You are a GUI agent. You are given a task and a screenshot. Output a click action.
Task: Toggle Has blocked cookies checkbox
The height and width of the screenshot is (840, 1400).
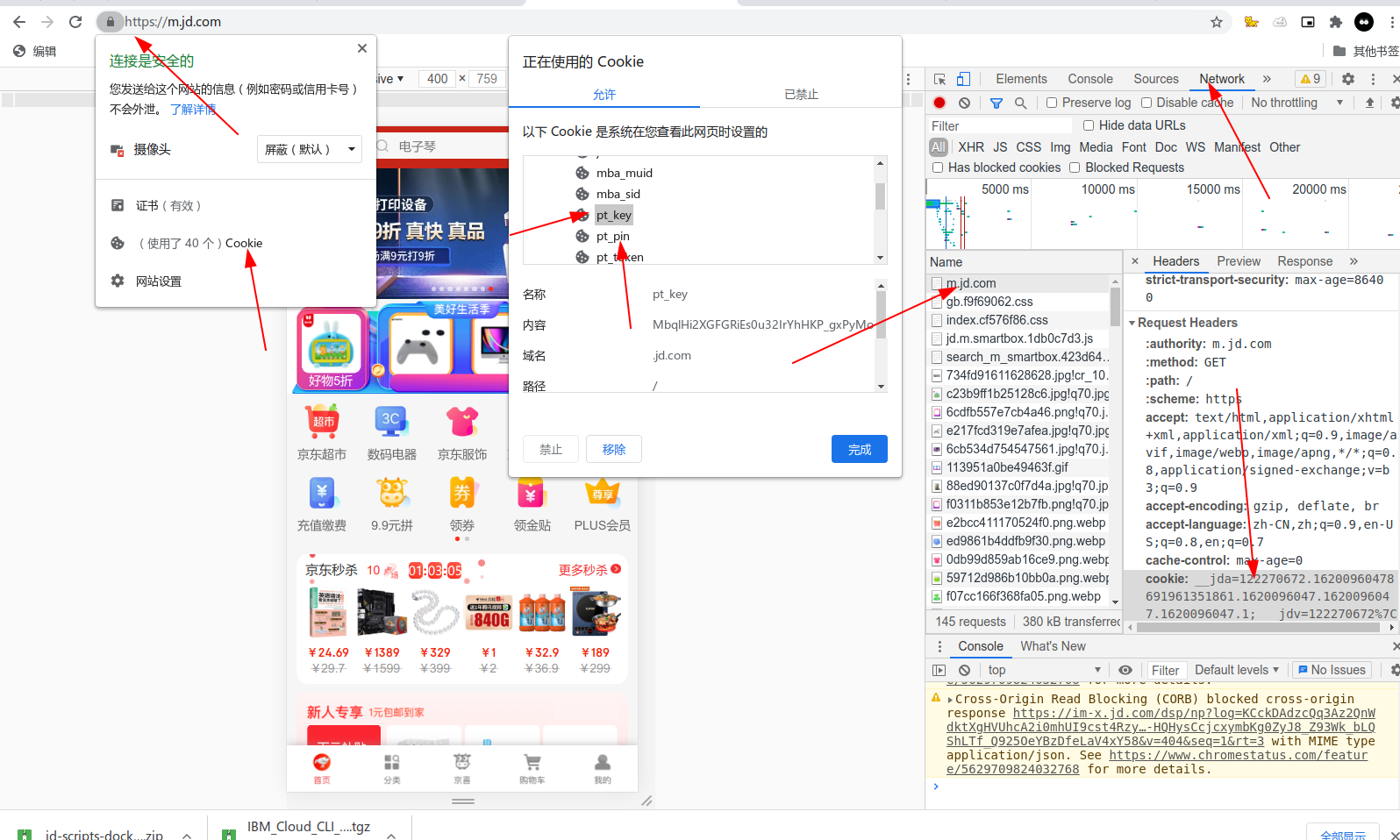pos(996,167)
